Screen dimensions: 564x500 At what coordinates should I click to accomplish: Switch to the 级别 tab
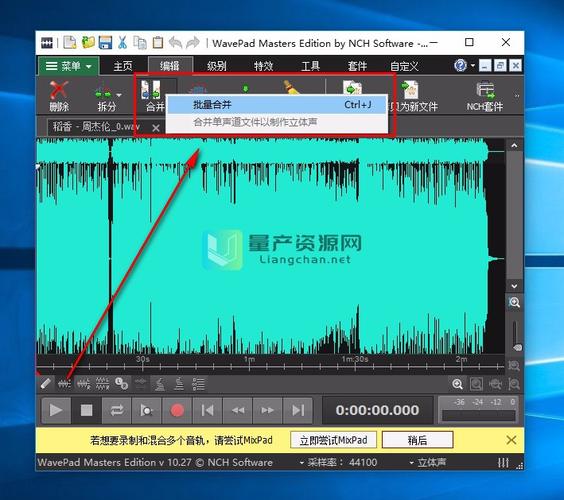(217, 66)
